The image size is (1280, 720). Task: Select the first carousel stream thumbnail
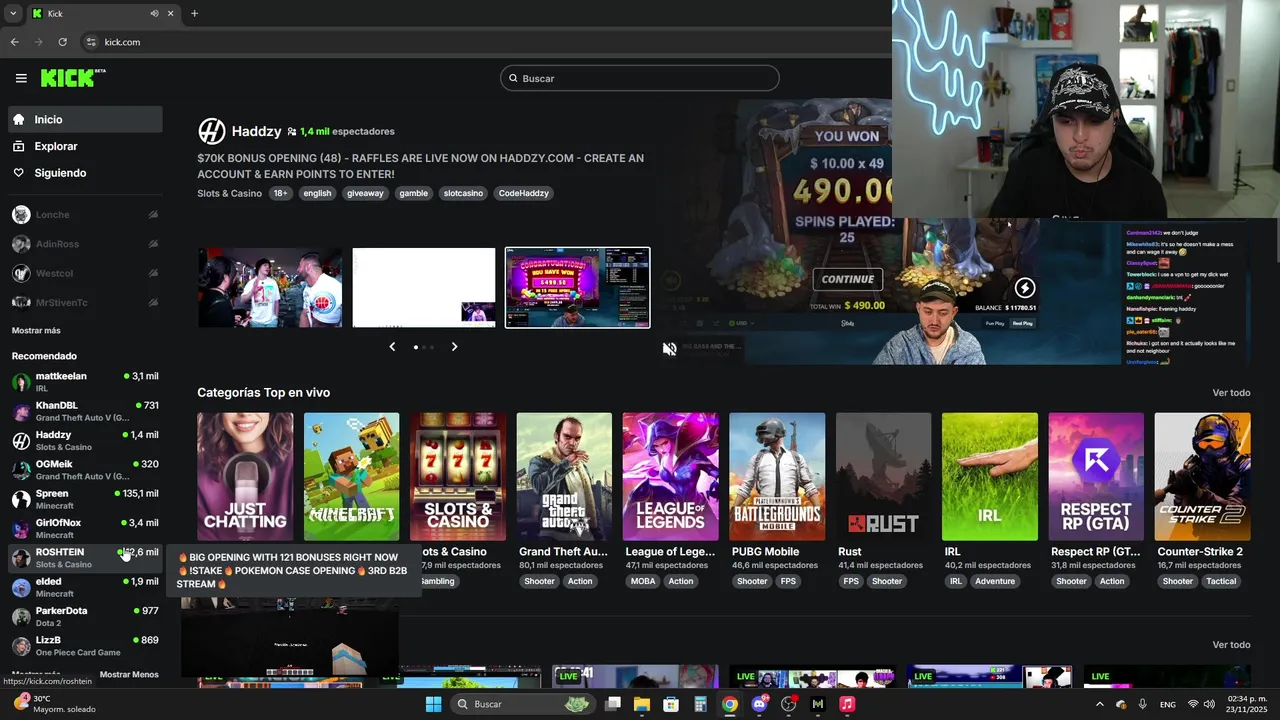270,288
